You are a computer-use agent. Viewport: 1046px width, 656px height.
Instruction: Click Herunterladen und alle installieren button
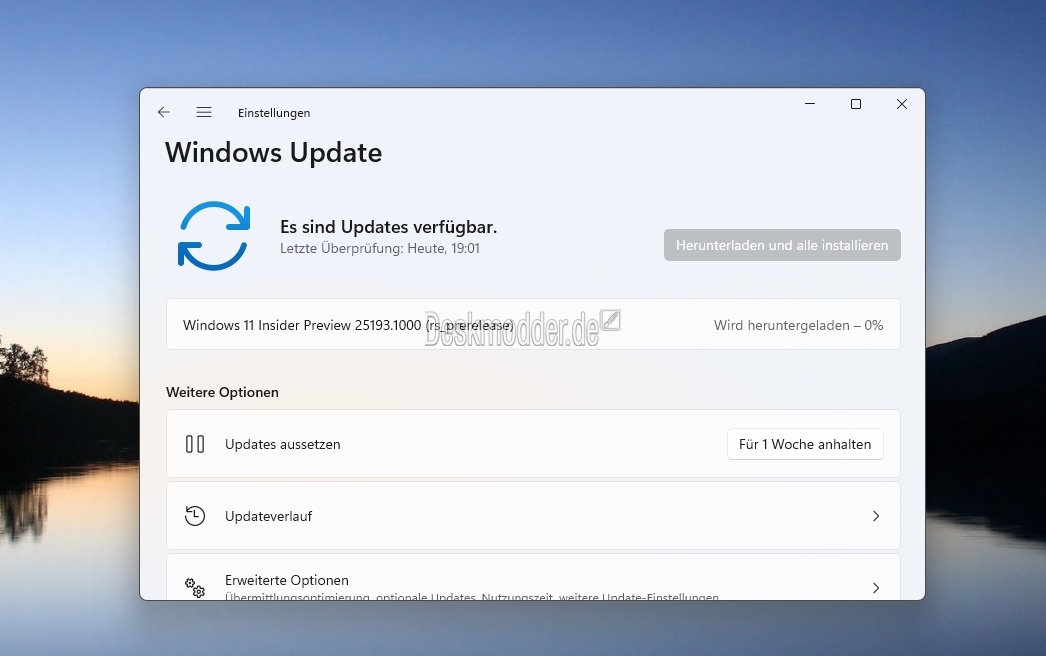(782, 245)
